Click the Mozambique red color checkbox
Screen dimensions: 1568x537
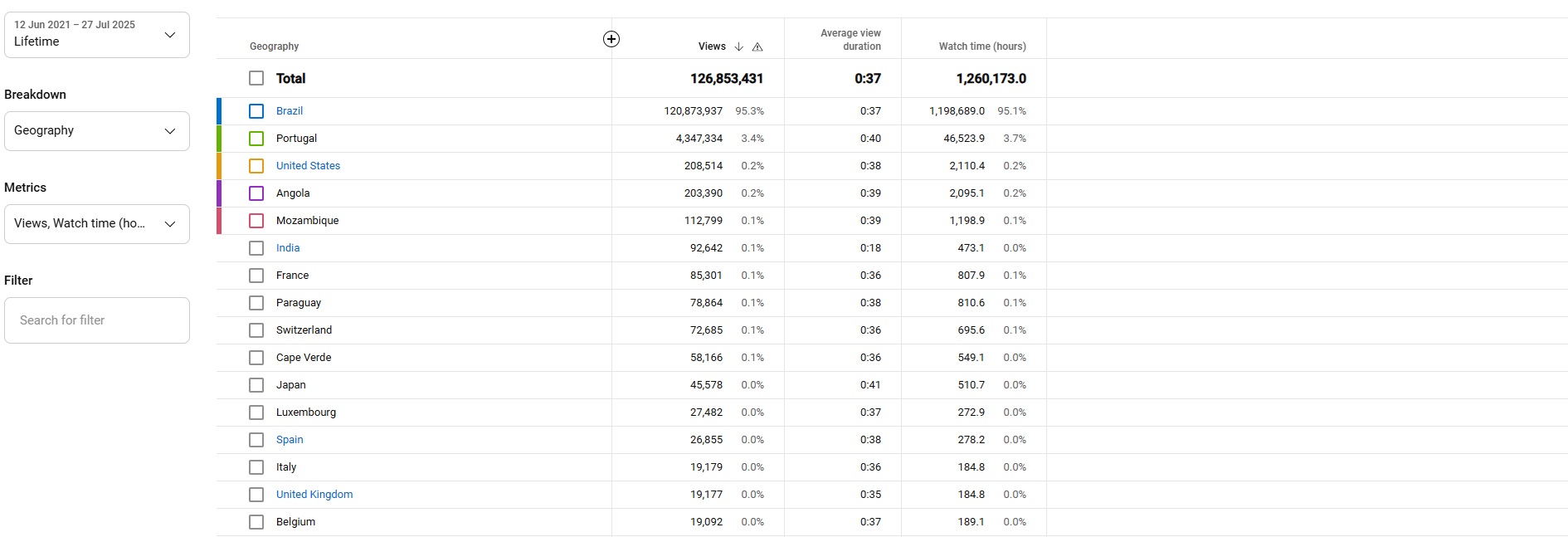[x=256, y=221]
